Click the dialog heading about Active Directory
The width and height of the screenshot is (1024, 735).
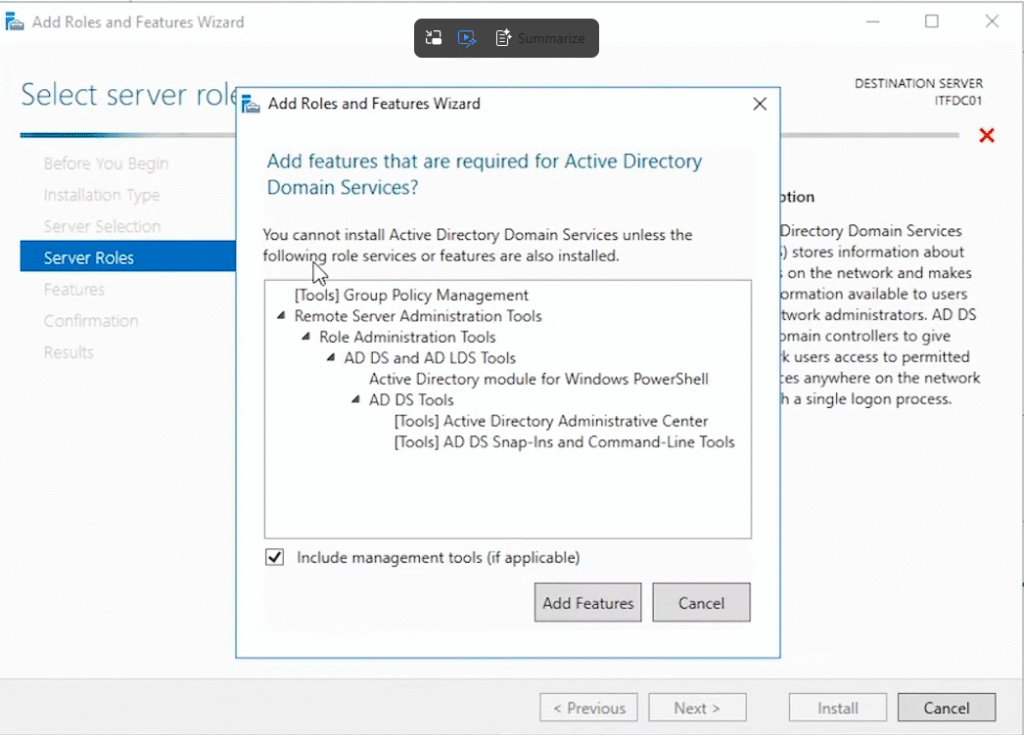point(484,174)
